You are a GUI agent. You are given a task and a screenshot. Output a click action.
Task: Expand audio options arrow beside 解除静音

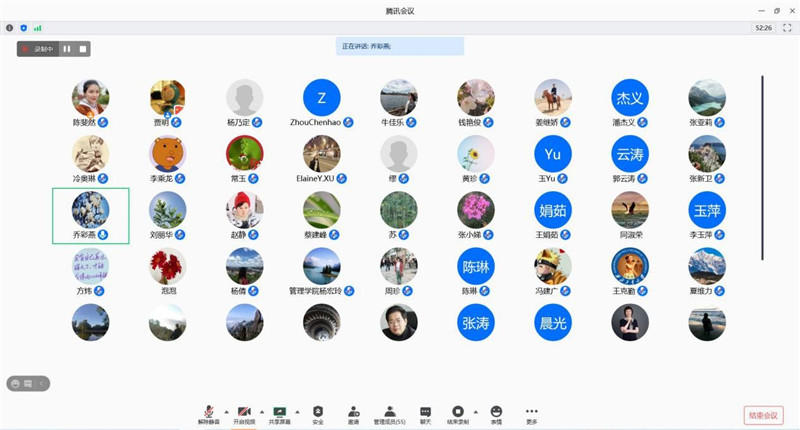pos(226,411)
